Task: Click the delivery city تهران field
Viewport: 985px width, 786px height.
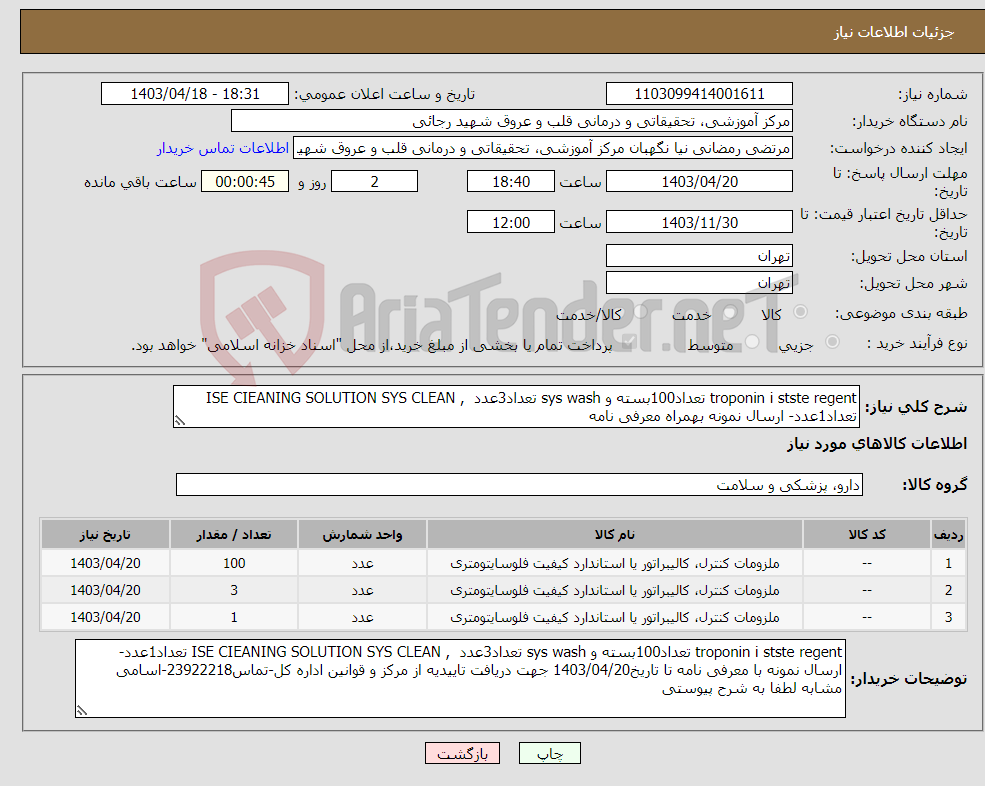Action: click(x=699, y=283)
